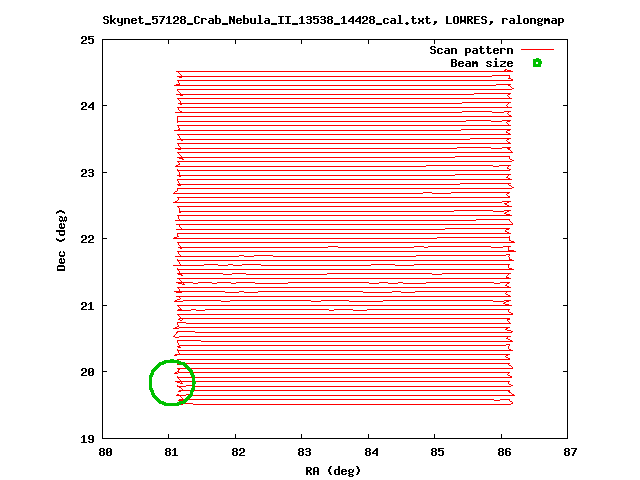Click the green beam size legend marker
This screenshot has width=640, height=480.
(537, 63)
